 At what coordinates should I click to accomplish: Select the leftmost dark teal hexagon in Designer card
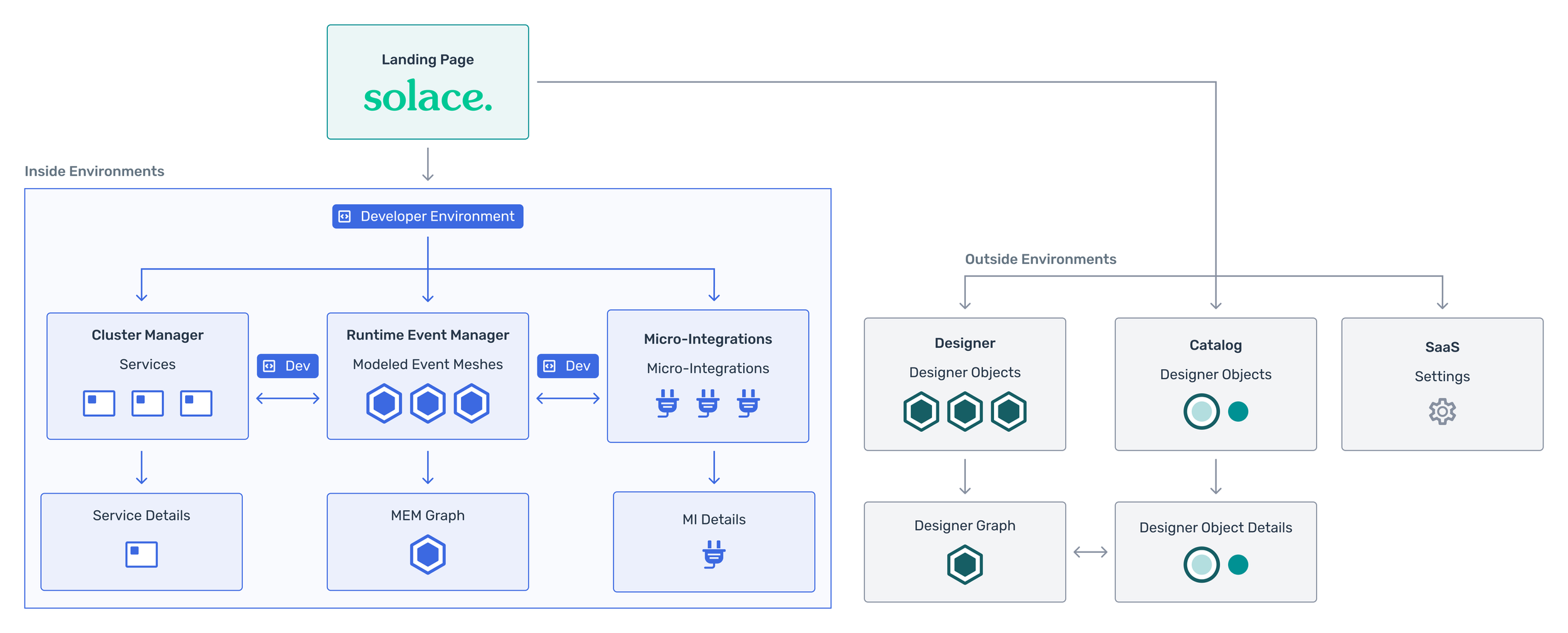(921, 412)
